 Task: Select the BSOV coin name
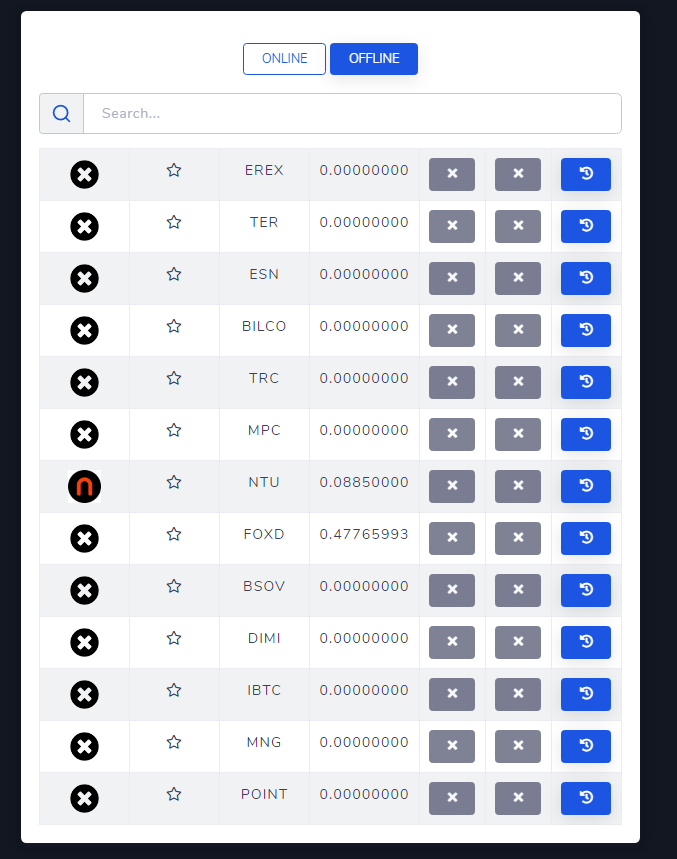coord(264,587)
